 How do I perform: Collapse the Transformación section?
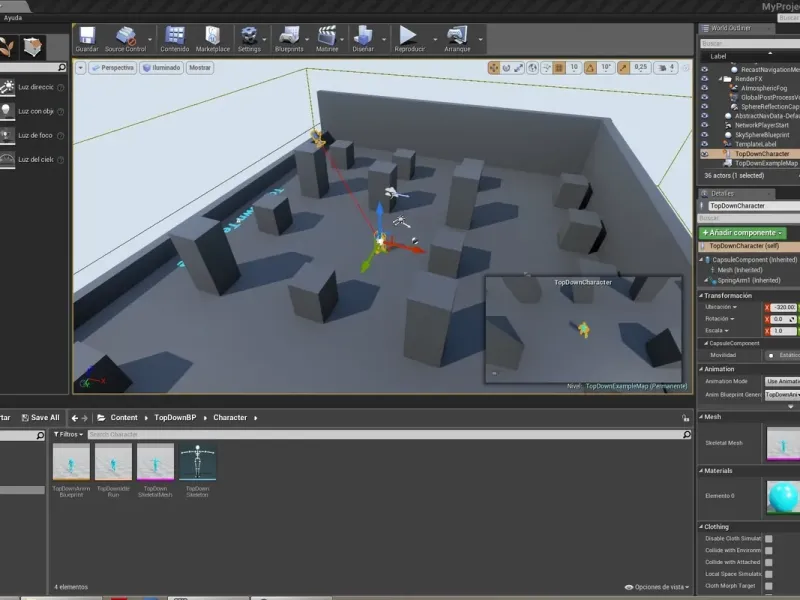point(701,296)
